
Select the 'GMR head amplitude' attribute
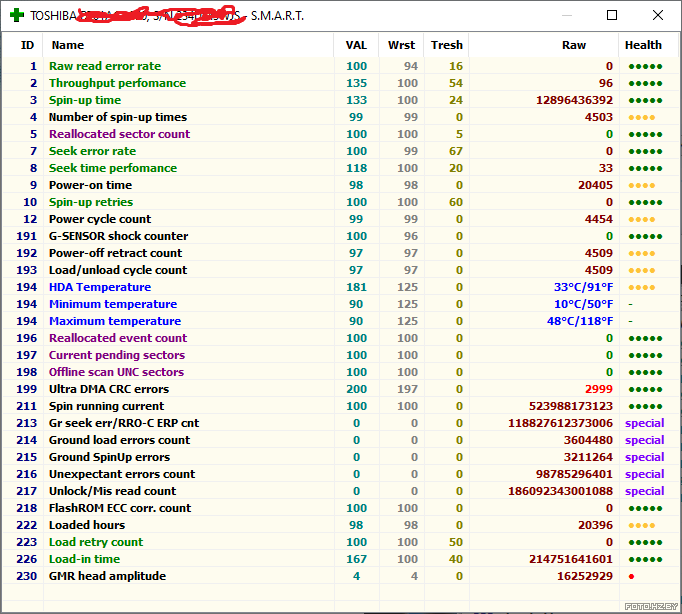107,576
